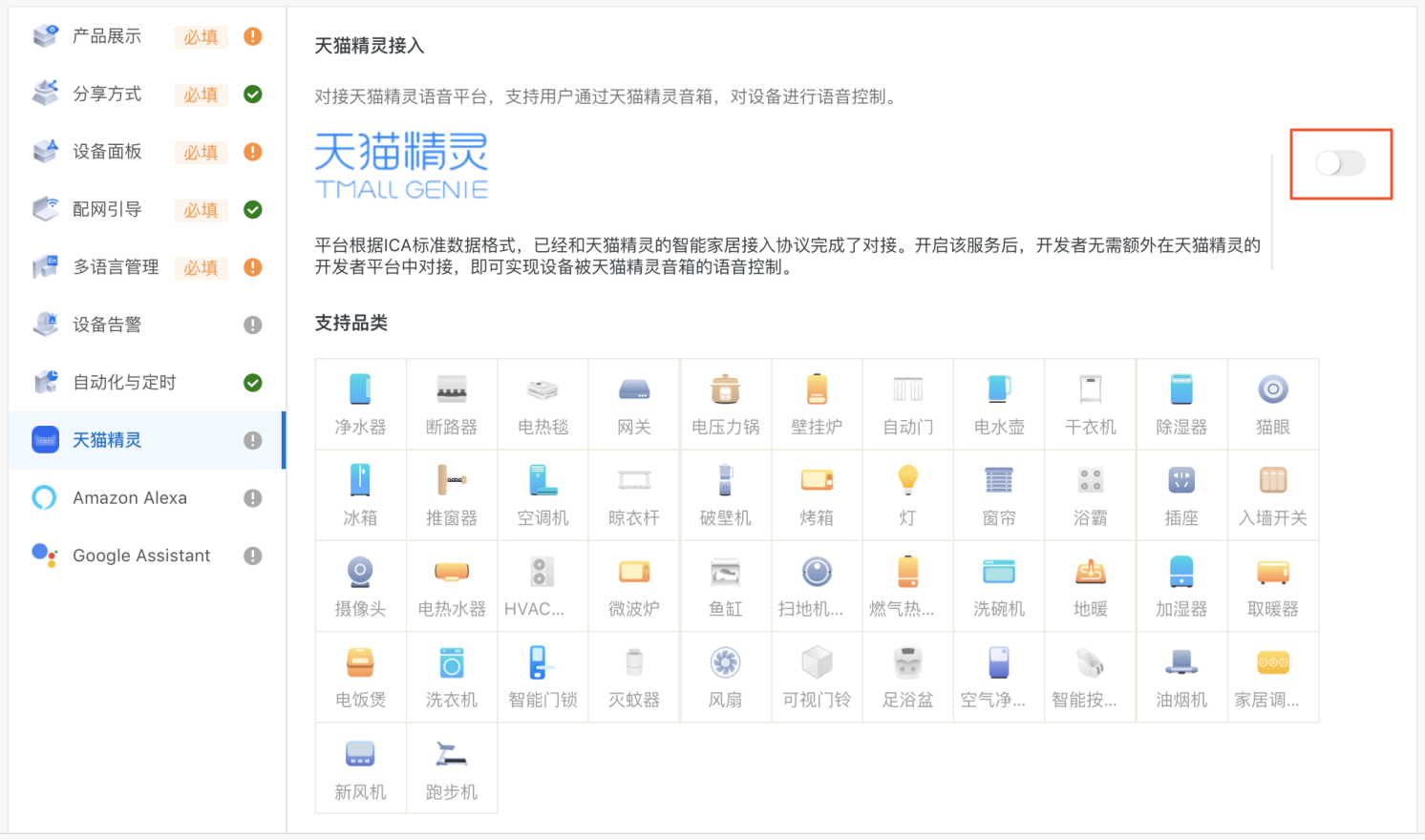The width and height of the screenshot is (1425, 840).
Task: Select the 净水器 category icon
Action: pyautogui.click(x=360, y=389)
